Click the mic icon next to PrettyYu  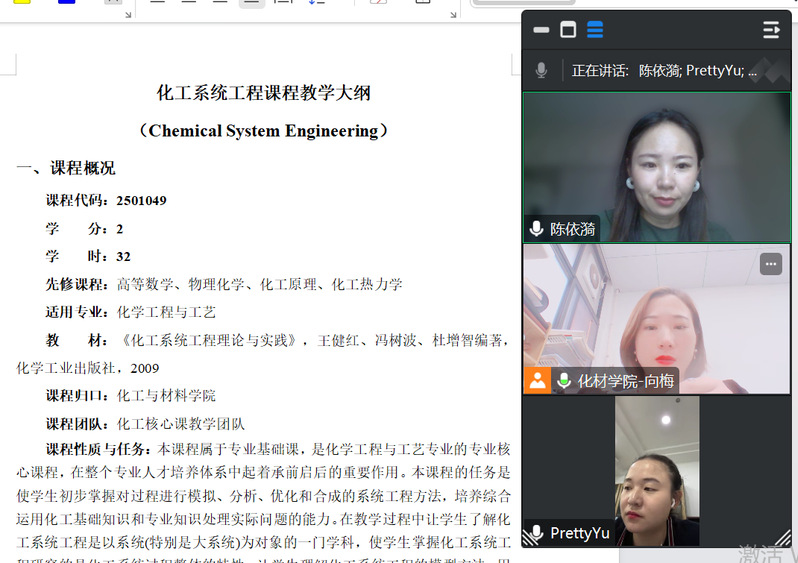pyautogui.click(x=537, y=533)
